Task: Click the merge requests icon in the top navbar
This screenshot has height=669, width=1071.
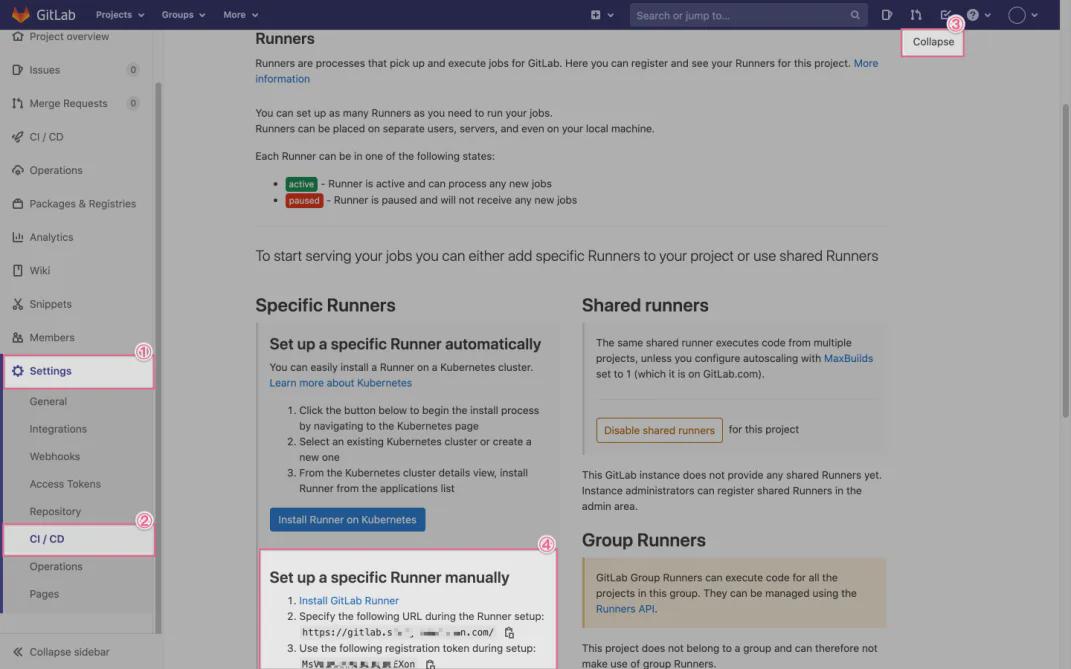Action: (x=916, y=15)
